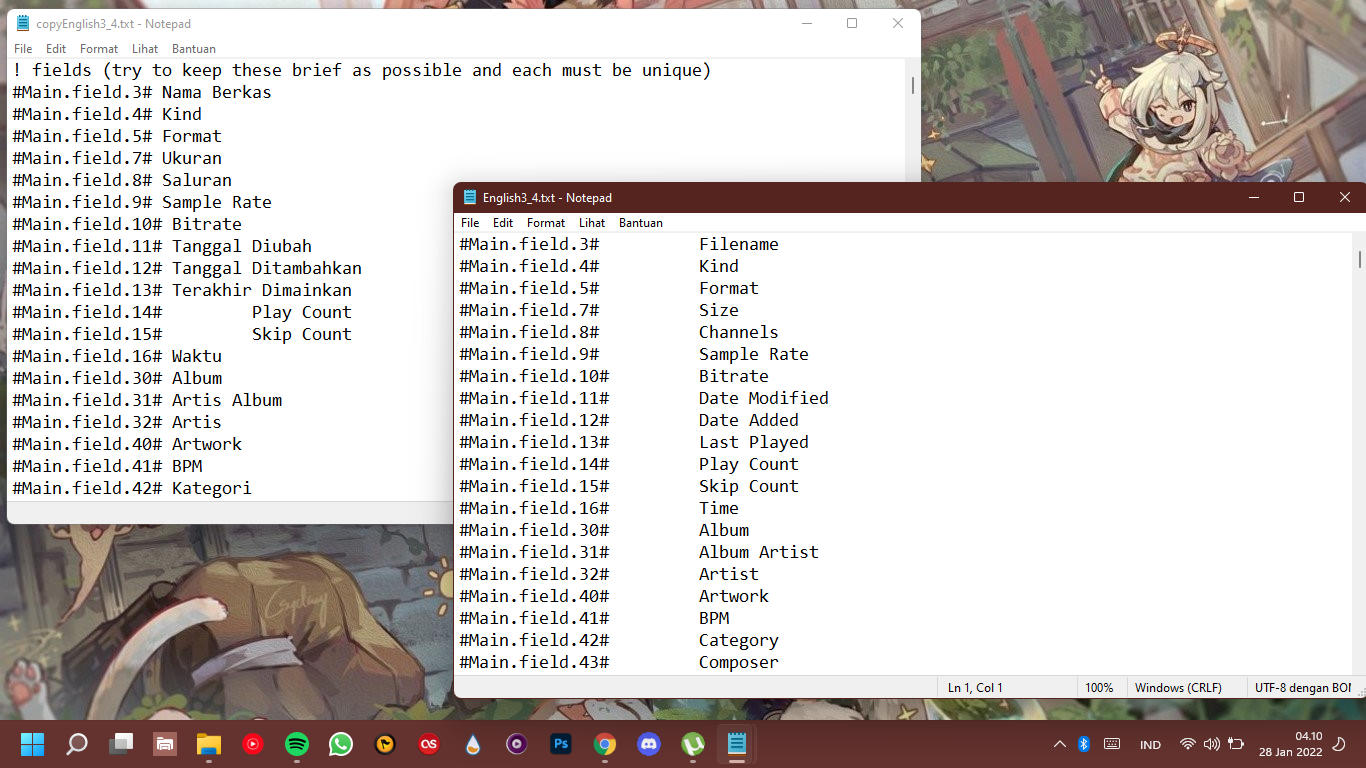Open uTorrent from the taskbar
Viewport: 1366px width, 768px height.
tap(693, 744)
